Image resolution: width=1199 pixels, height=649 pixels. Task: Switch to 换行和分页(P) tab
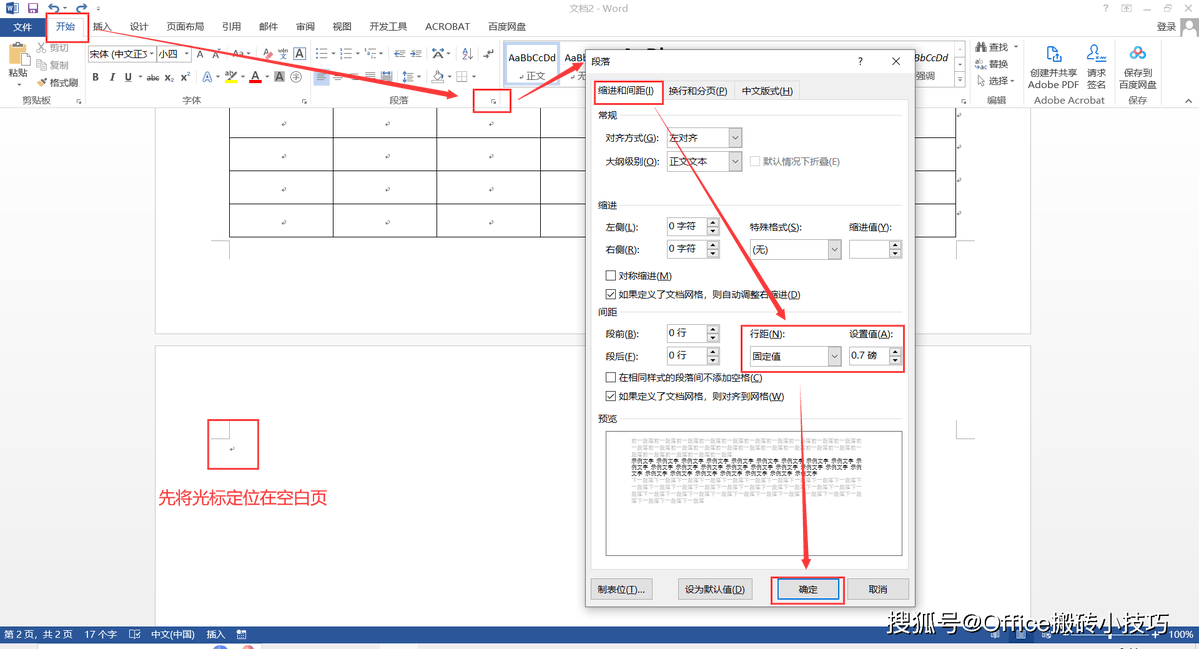pyautogui.click(x=697, y=91)
